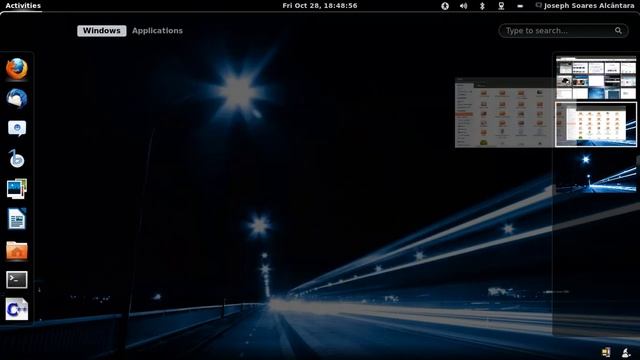Open the volume control in top bar
Viewport: 640px width, 360px height.
click(463, 6)
